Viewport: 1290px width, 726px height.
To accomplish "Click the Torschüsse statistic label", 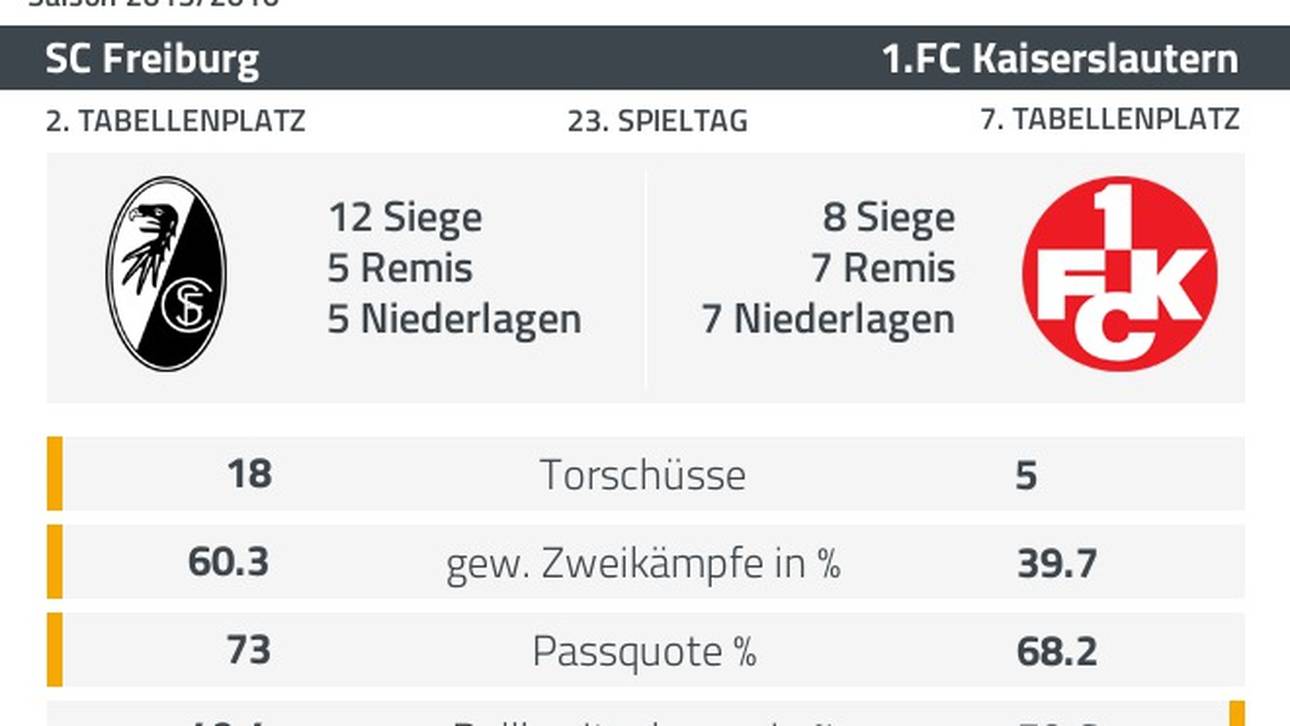I will 642,475.
